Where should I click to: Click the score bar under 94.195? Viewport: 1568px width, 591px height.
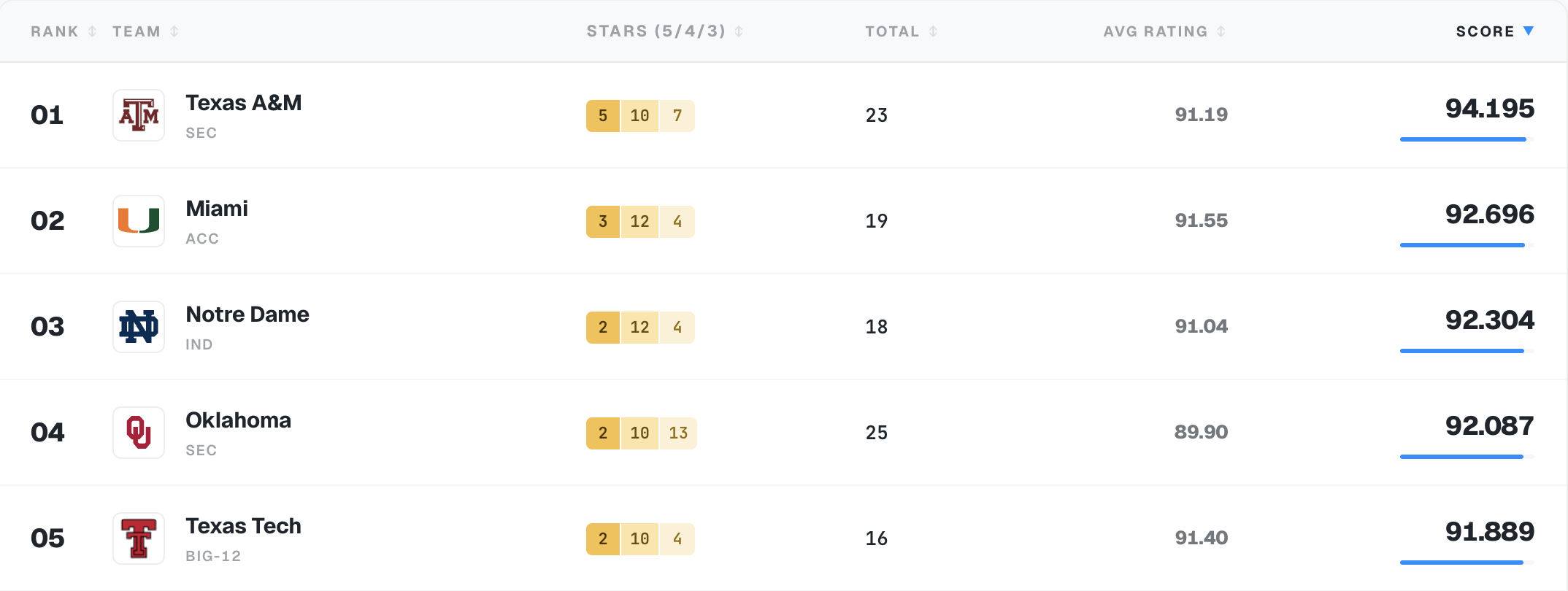pos(1467,139)
